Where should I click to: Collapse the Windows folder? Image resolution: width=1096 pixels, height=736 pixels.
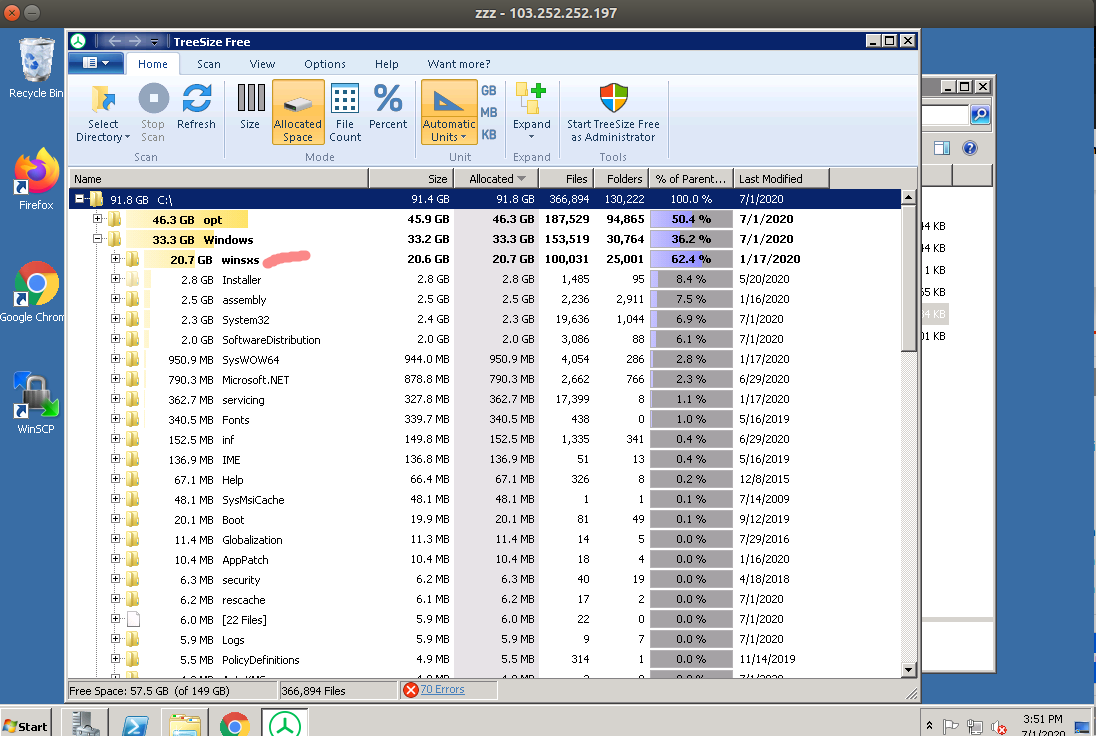[x=98, y=239]
